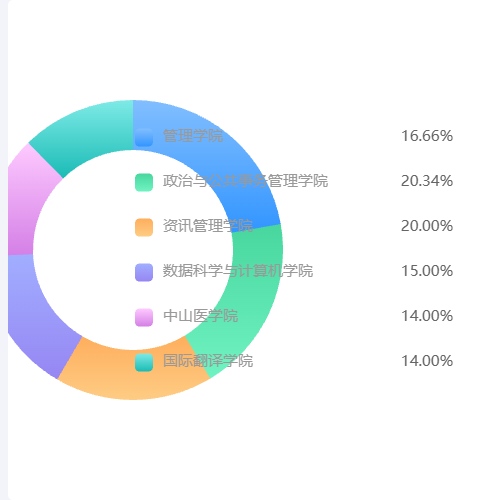Toggle the 资讯管理学院 legend label

point(208,226)
